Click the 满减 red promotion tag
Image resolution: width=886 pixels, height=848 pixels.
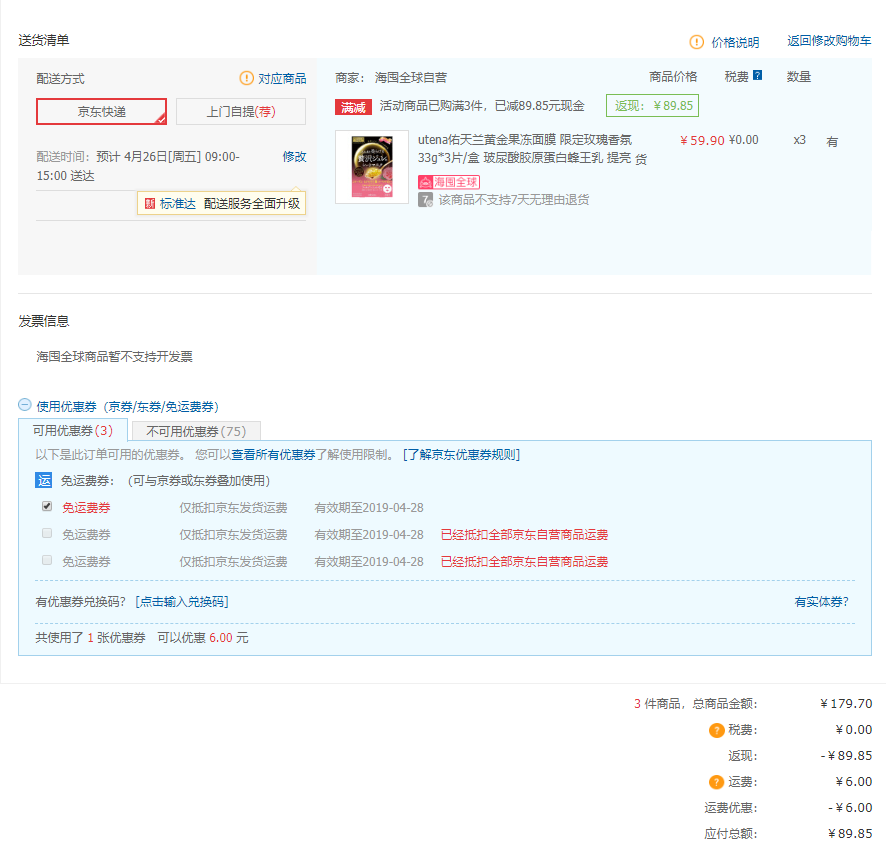click(x=353, y=107)
